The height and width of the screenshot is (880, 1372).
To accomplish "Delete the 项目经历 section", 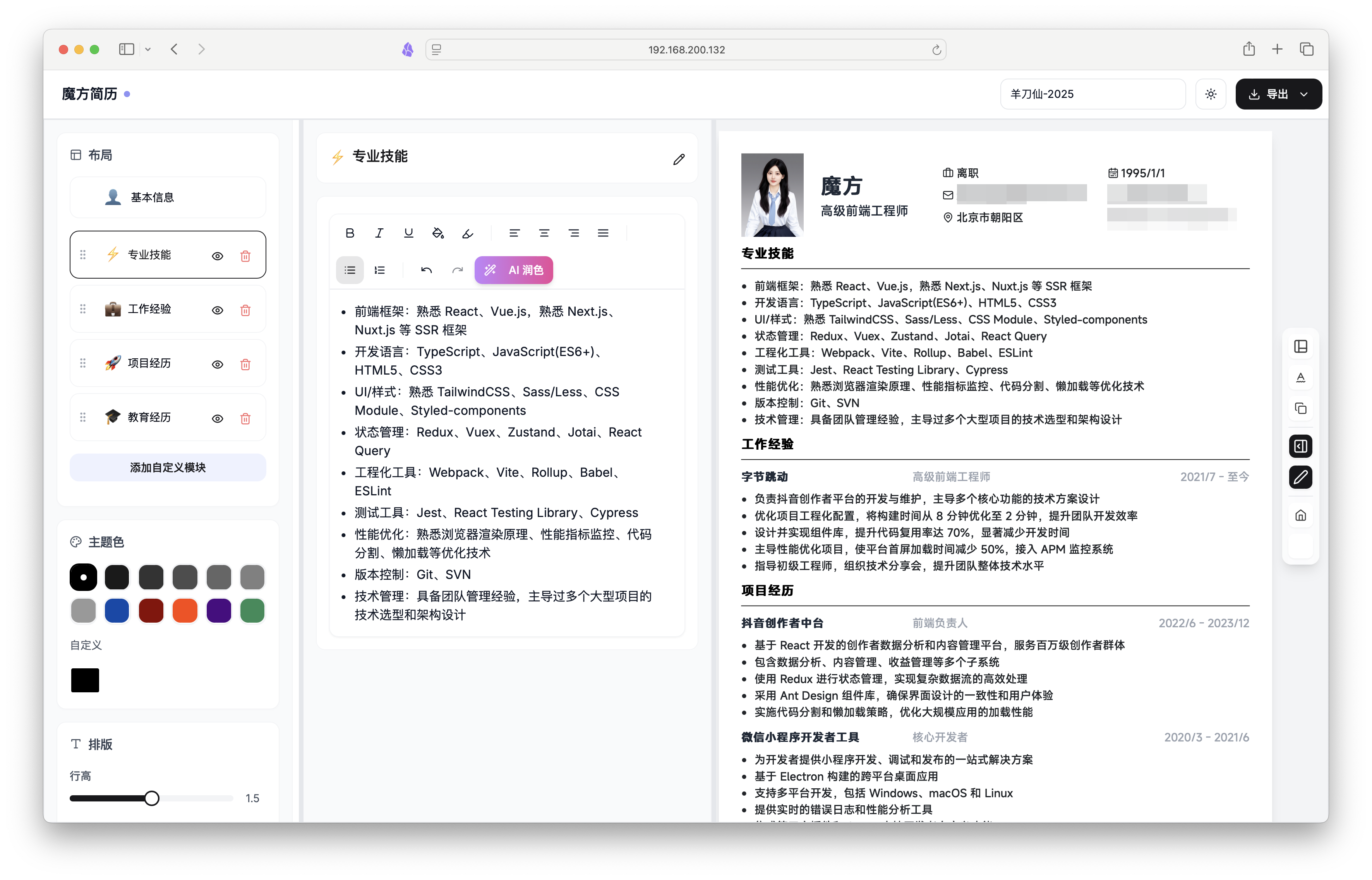I will tap(245, 365).
